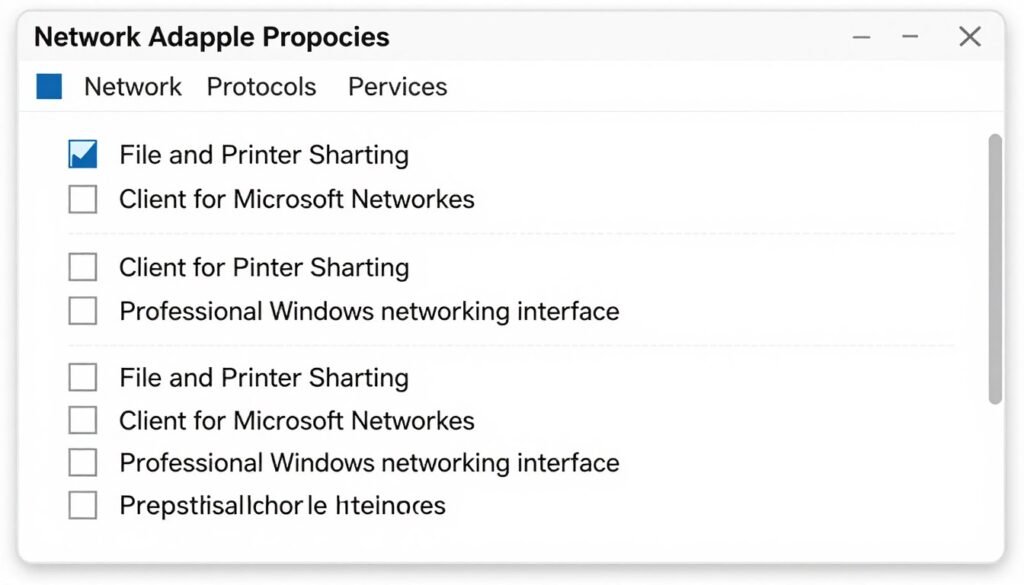Open the Network menu
Screen dimensions: 1024x585
(132, 87)
